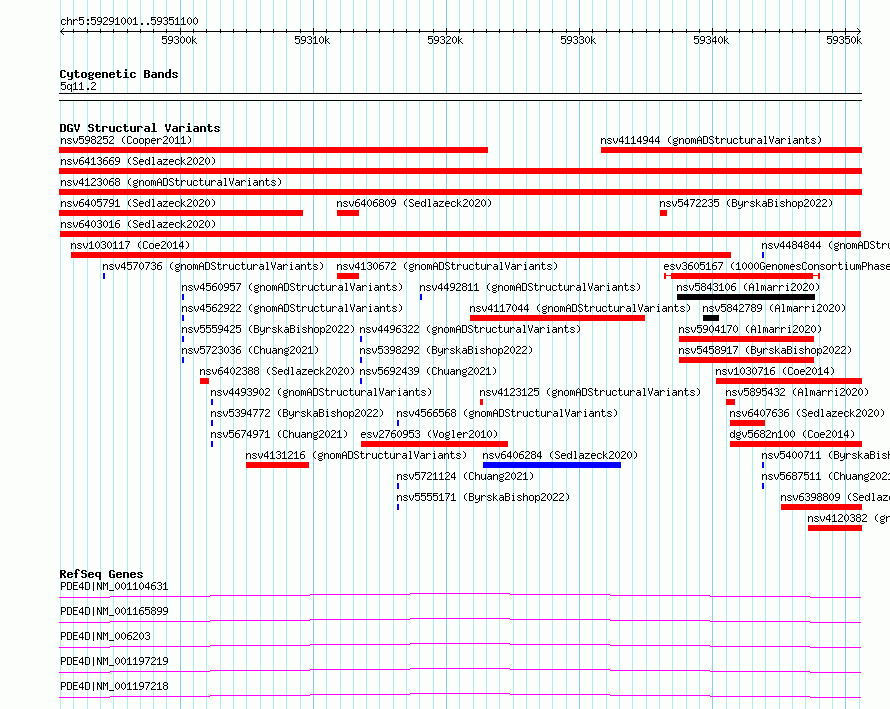Screen dimensions: 890x709
Task: Open PDE4D|NM_001197219 transcript
Action: tap(114, 661)
